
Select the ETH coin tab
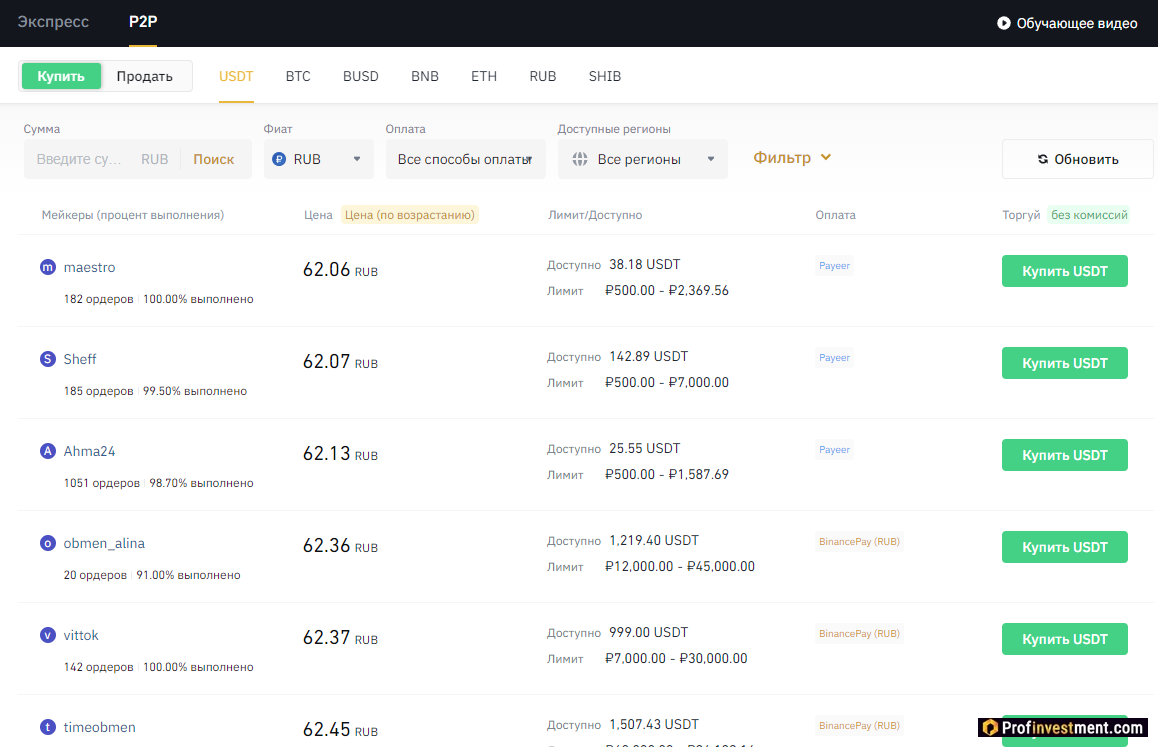click(x=484, y=76)
